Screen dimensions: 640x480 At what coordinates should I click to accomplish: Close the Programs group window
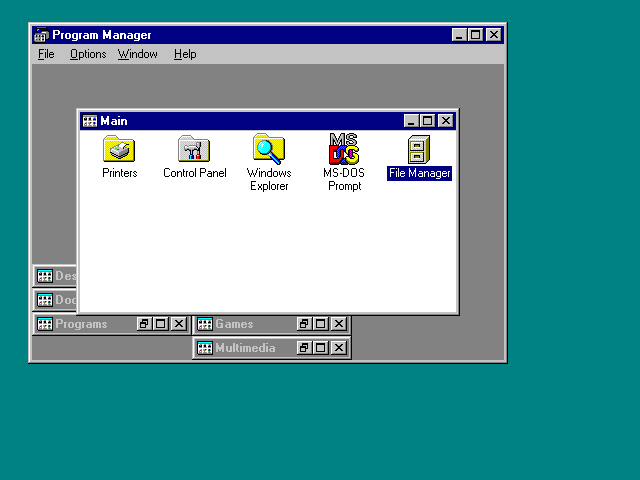click(179, 324)
